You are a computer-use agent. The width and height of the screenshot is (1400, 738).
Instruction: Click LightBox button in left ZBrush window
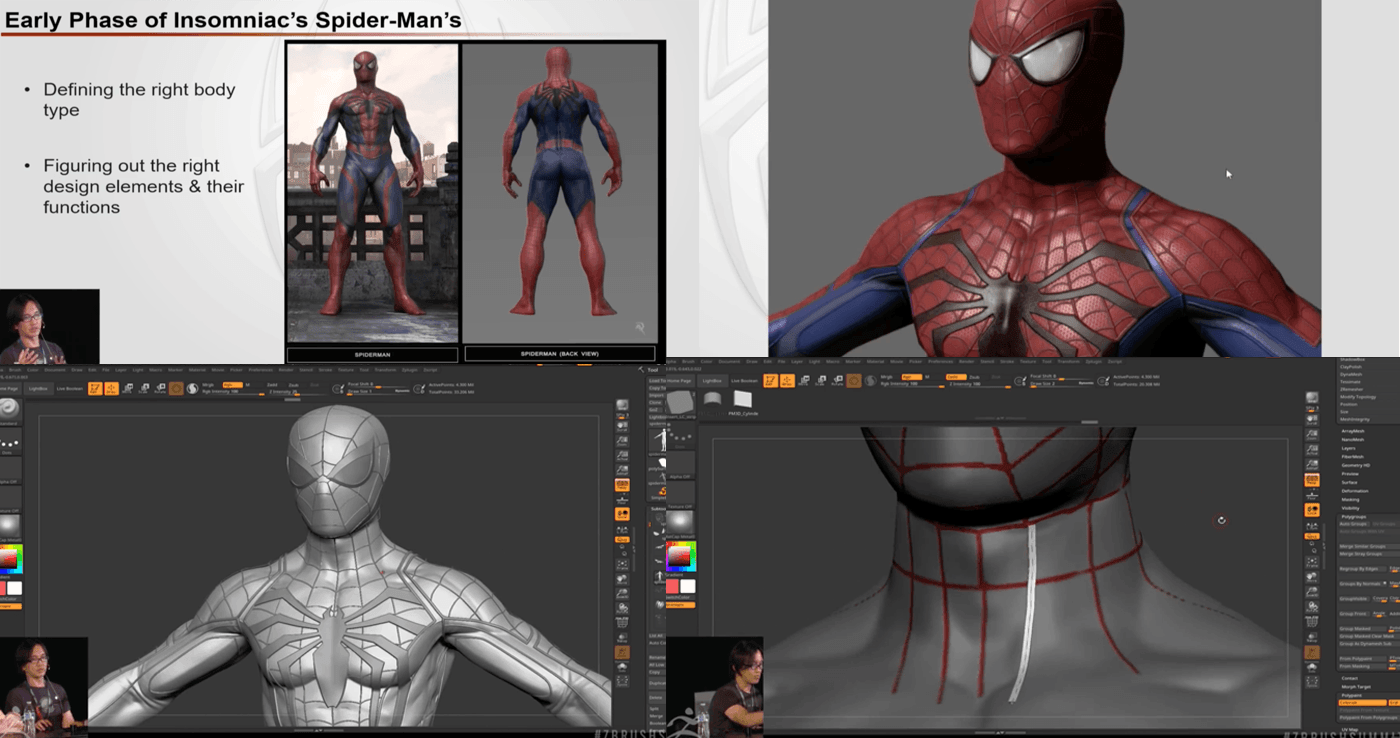[38, 388]
